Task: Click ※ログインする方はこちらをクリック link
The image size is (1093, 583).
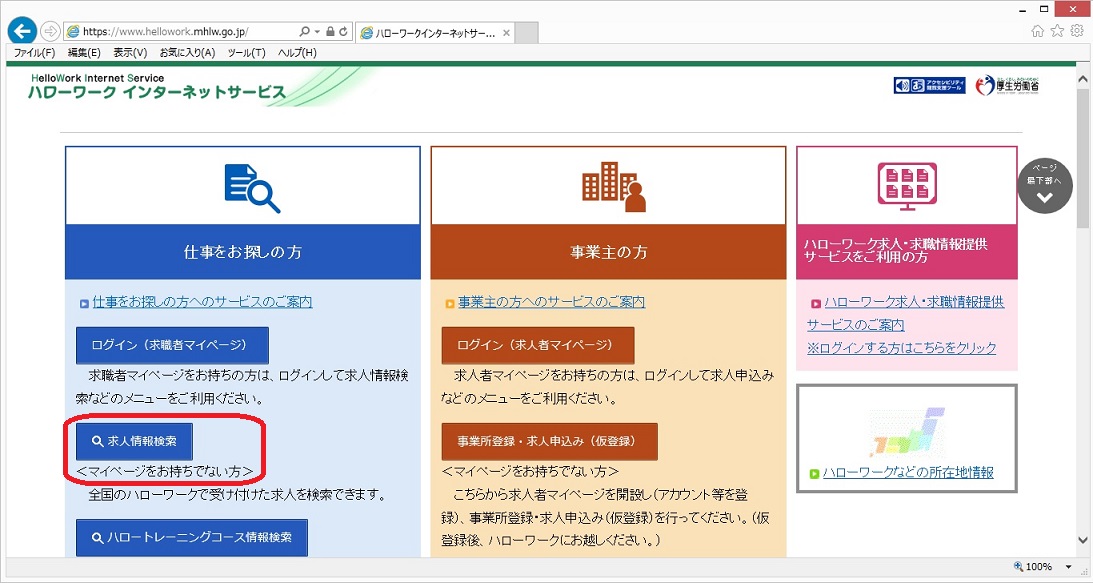Action: [901, 348]
